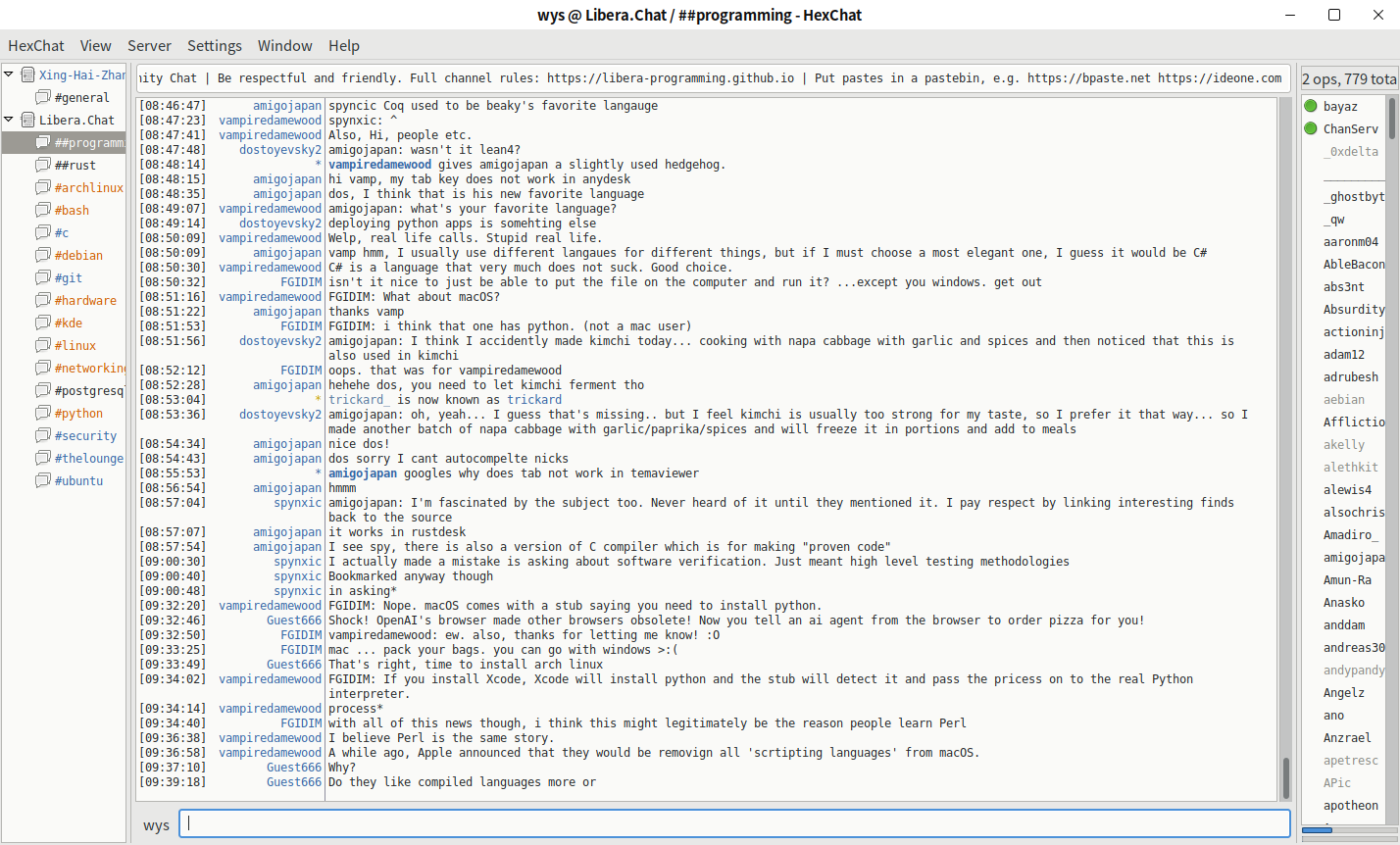The image size is (1400, 845).
Task: Click the ##rust channel icon
Action: tap(43, 165)
